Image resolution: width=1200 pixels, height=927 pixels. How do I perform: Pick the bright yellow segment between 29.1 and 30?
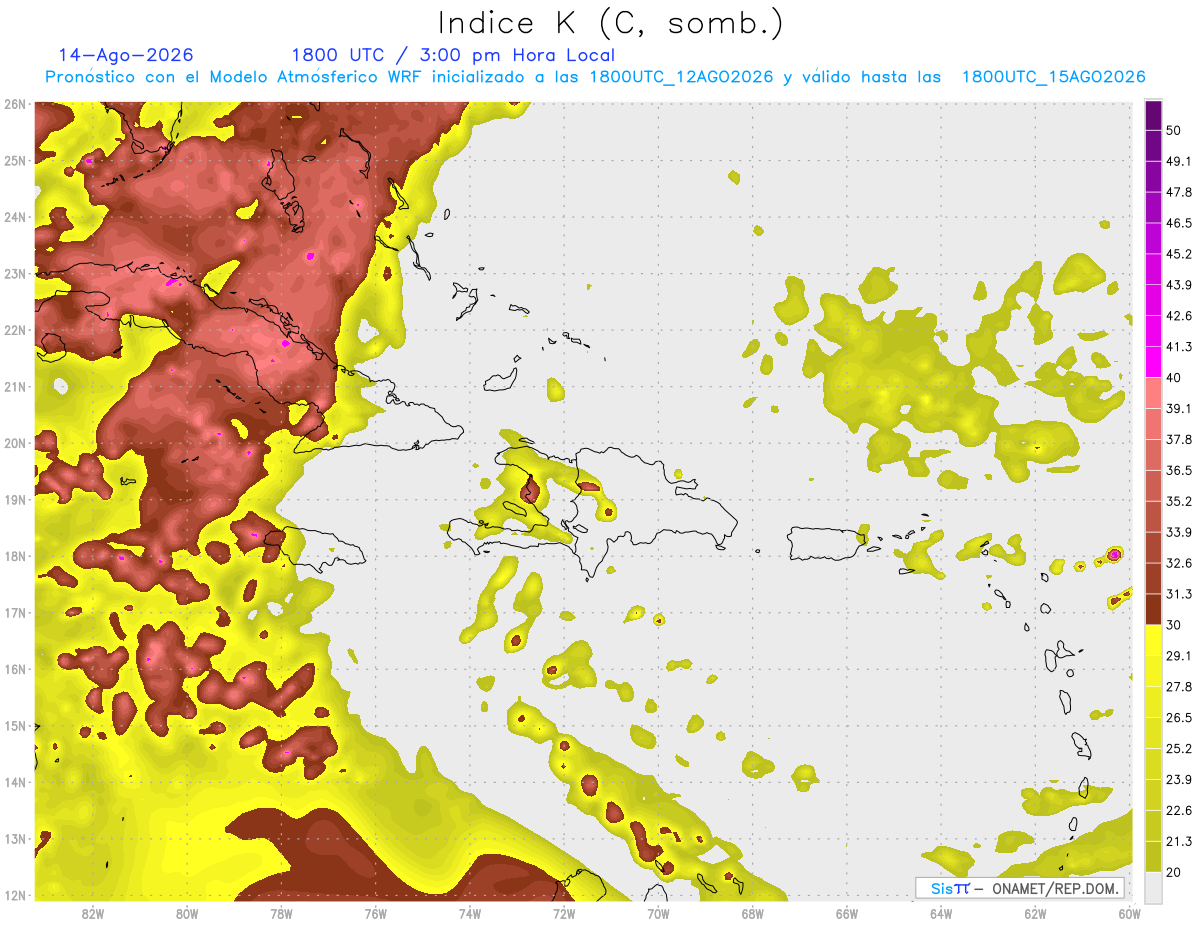pyautogui.click(x=1153, y=640)
